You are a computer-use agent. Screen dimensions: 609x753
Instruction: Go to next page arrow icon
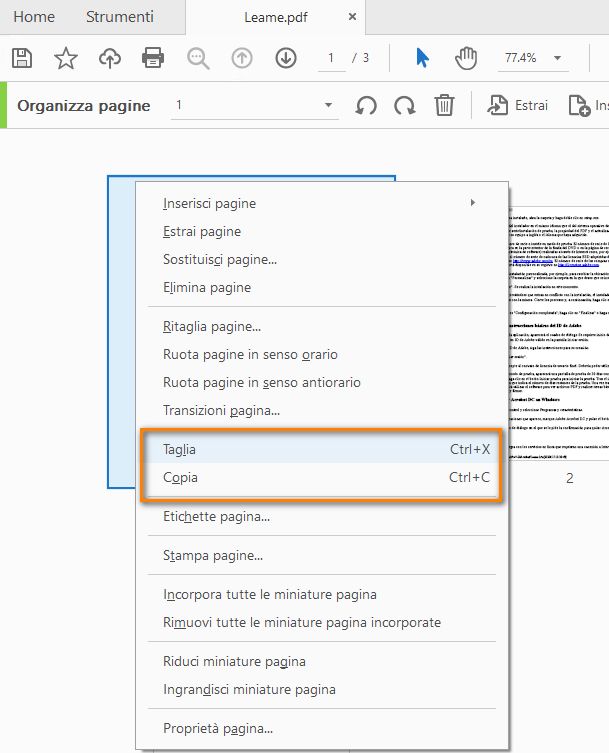(x=286, y=58)
